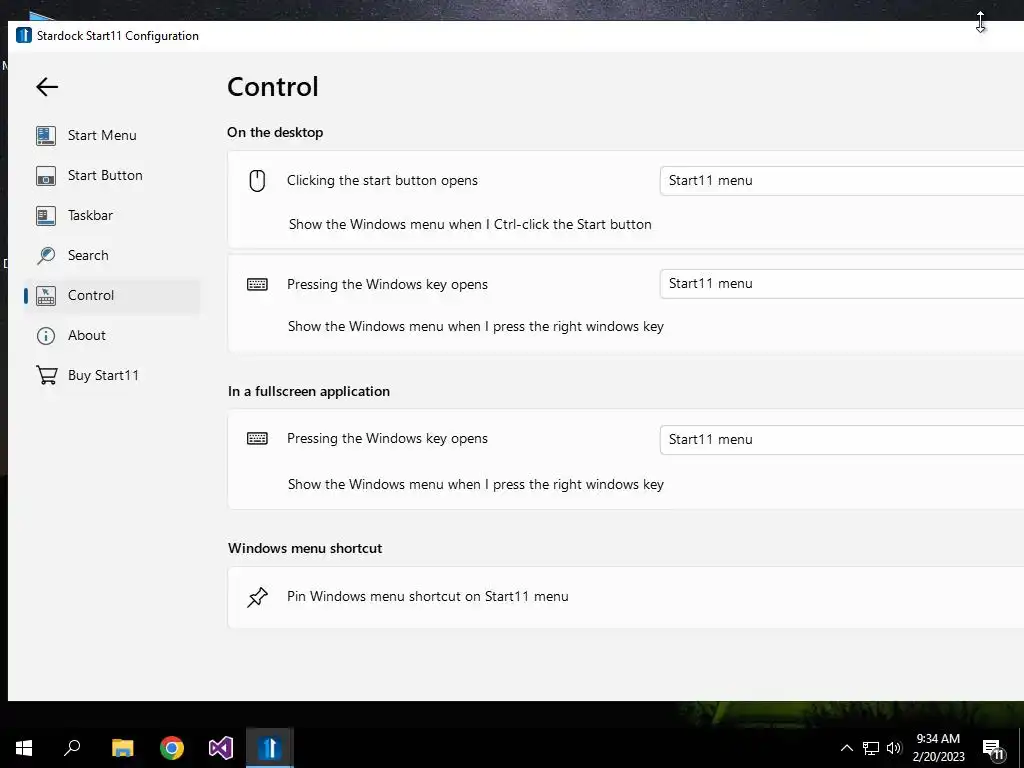Open the notification center icon
1024x768 pixels.
(993, 750)
